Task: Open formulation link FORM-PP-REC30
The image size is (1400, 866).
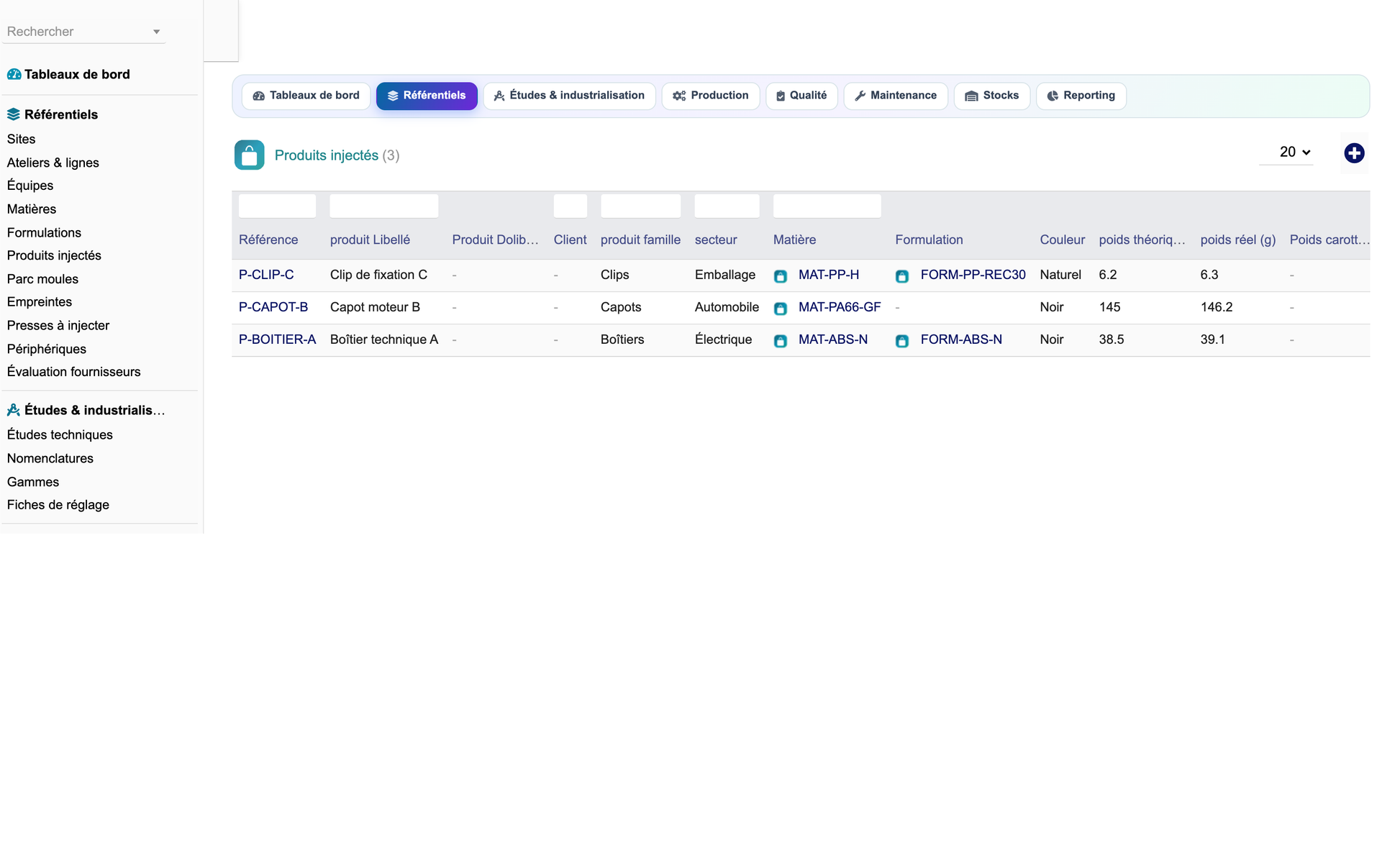Action: (973, 275)
